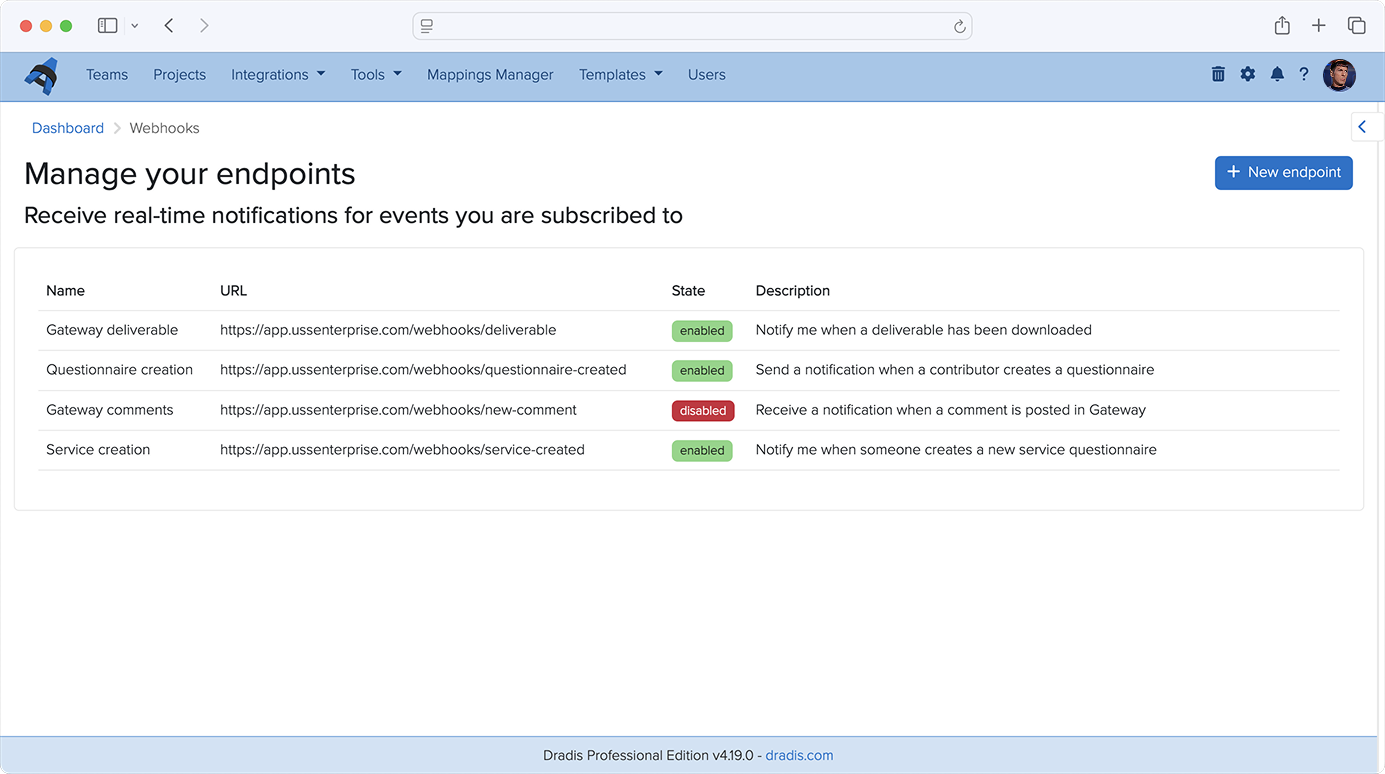Click the Dradis logo icon

pyautogui.click(x=42, y=75)
